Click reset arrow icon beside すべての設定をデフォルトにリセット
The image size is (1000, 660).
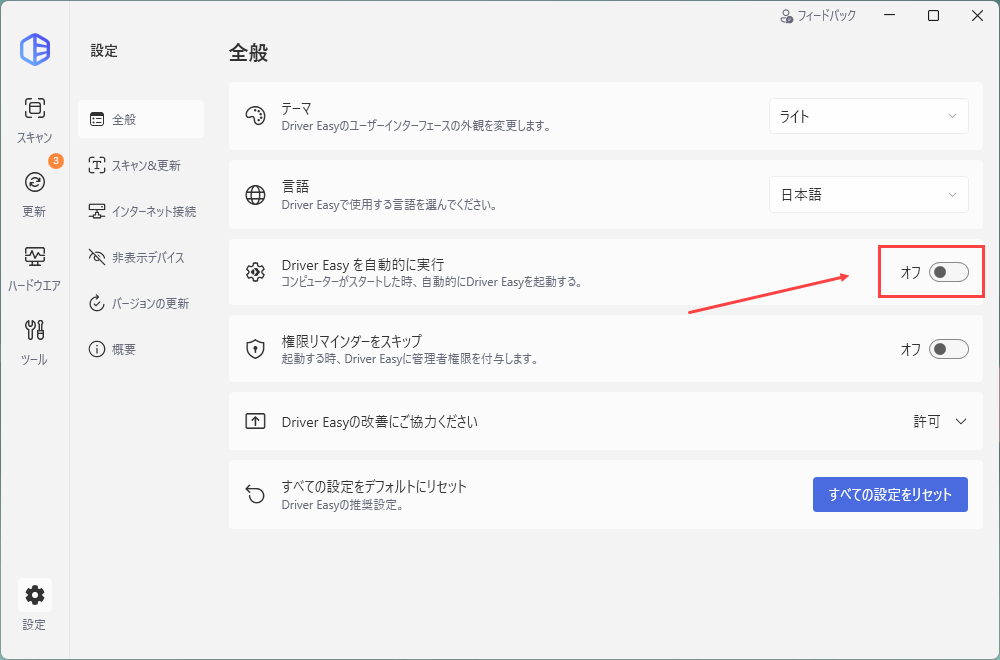[x=255, y=494]
